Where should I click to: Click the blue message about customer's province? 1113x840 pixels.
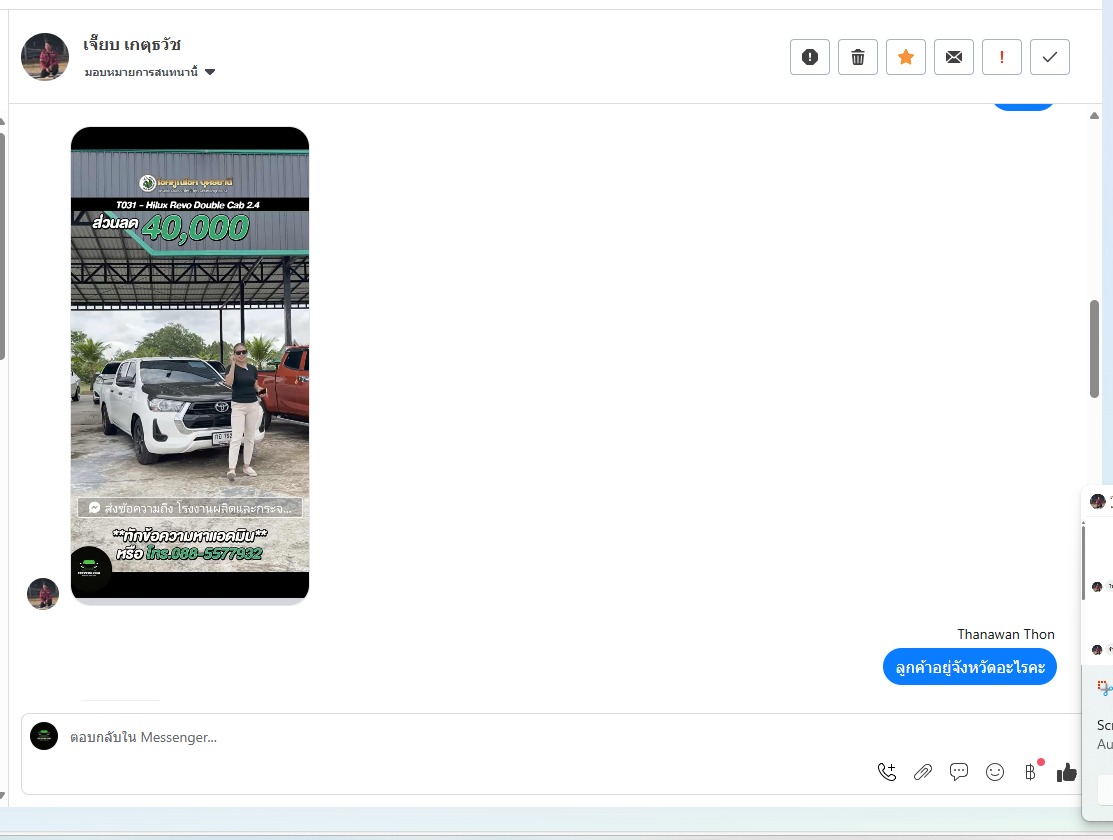(x=970, y=667)
